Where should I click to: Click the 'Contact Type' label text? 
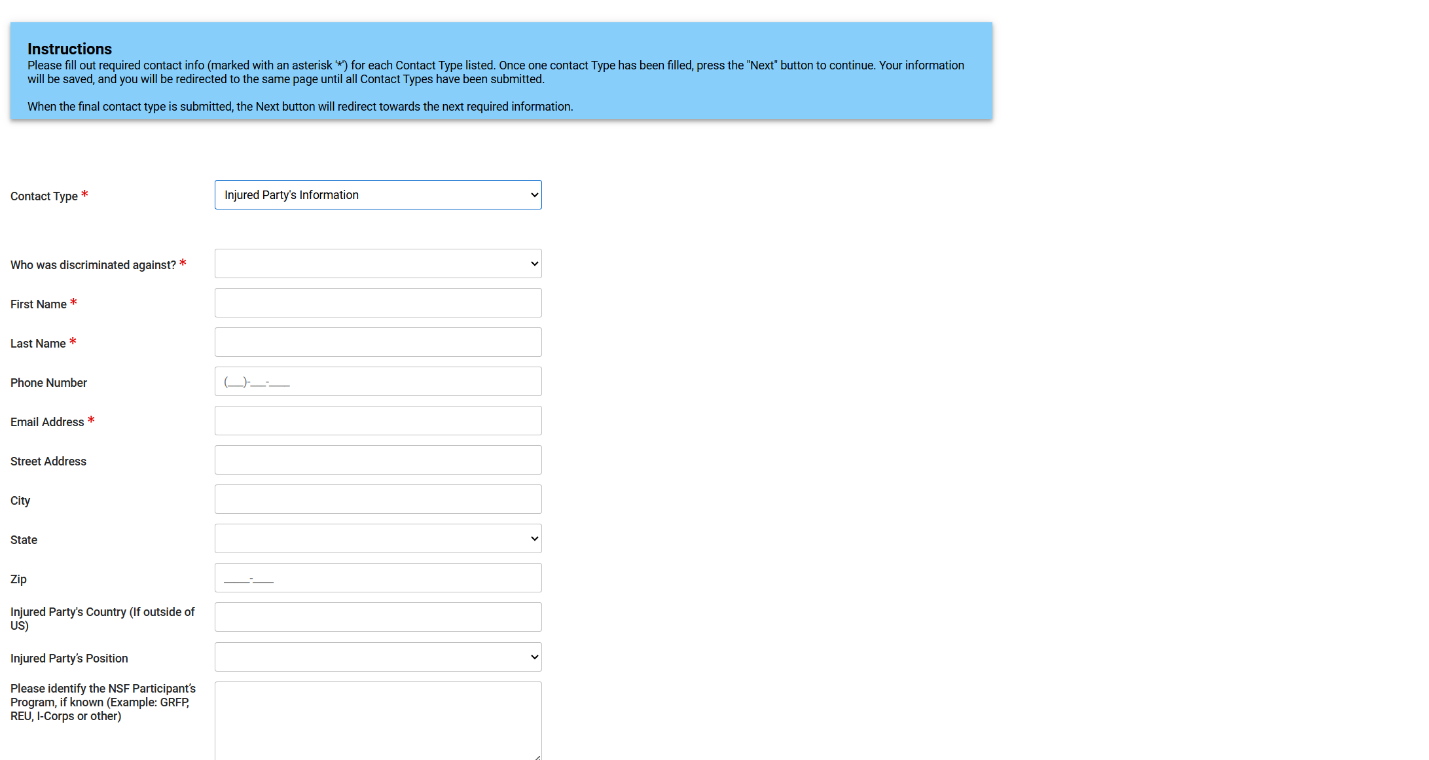coord(44,197)
